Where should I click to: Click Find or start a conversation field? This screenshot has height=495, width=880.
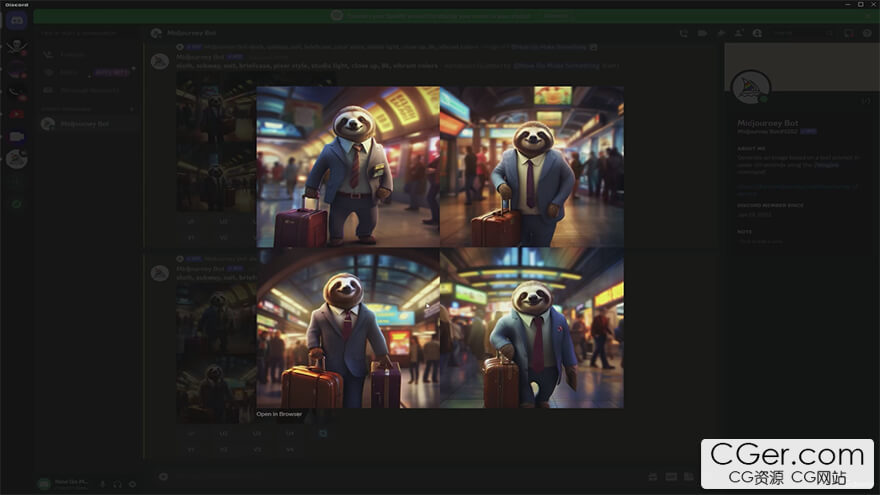pyautogui.click(x=88, y=33)
